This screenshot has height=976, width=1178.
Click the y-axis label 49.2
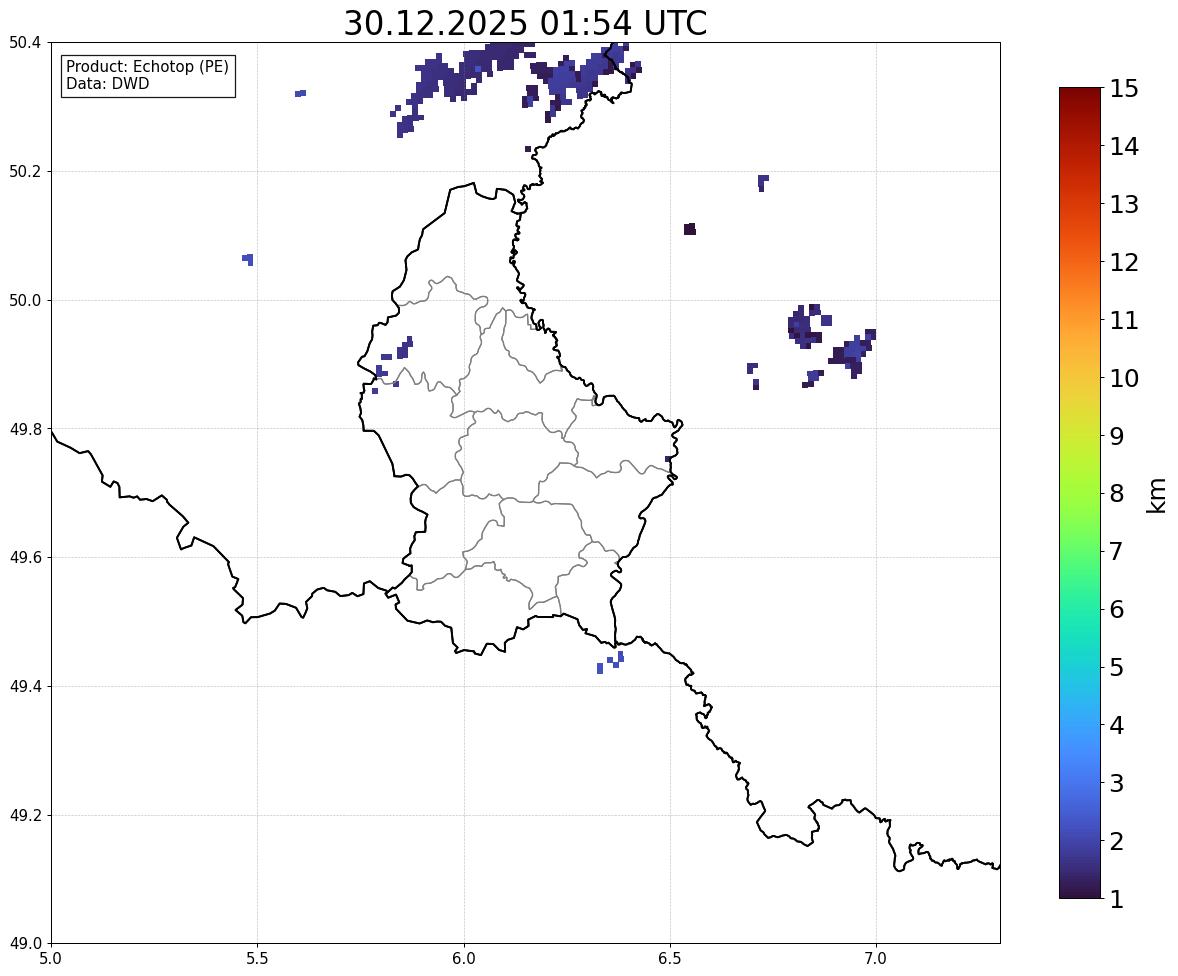tap(25, 815)
